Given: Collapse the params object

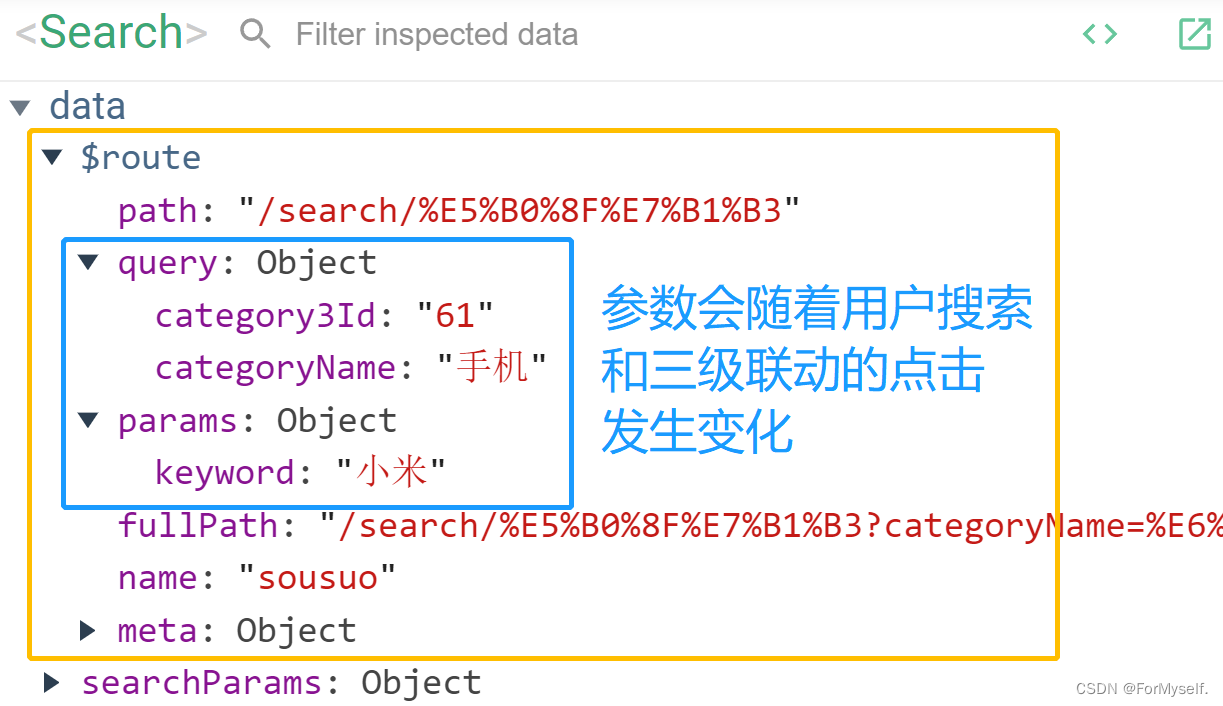Looking at the screenshot, I should (87, 419).
